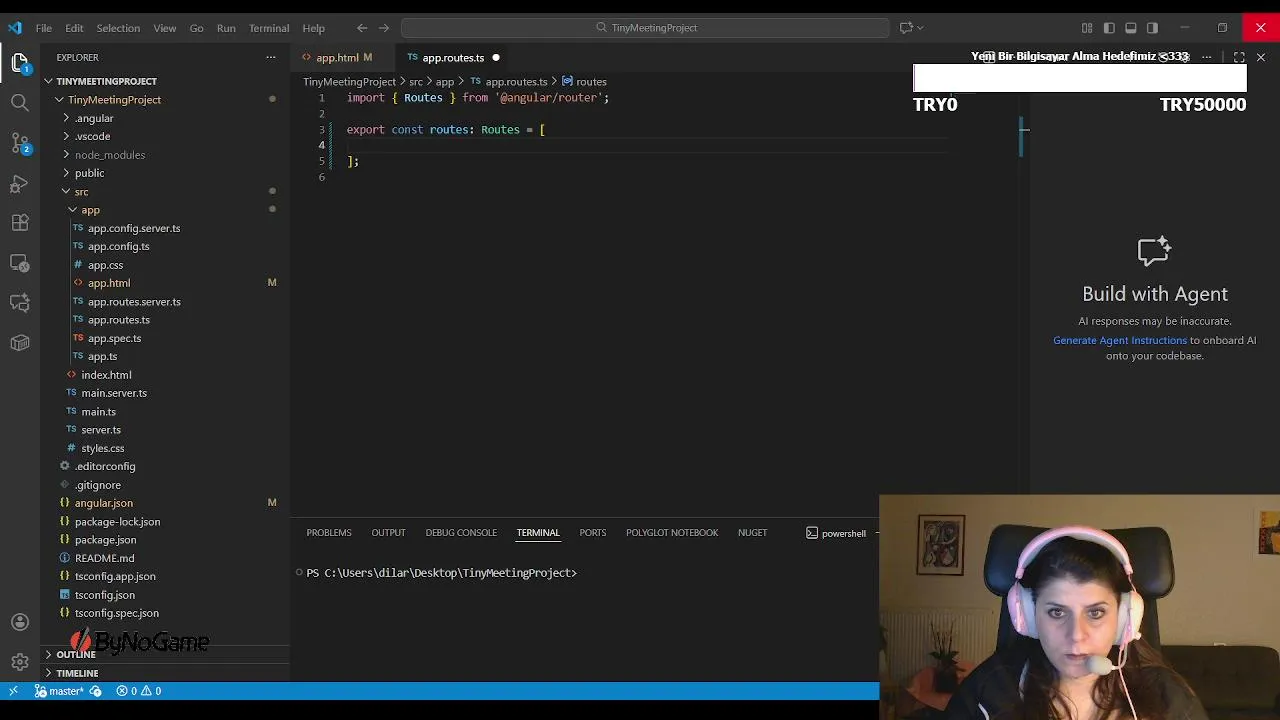Switch to the OUTPUT panel tab

point(388,533)
